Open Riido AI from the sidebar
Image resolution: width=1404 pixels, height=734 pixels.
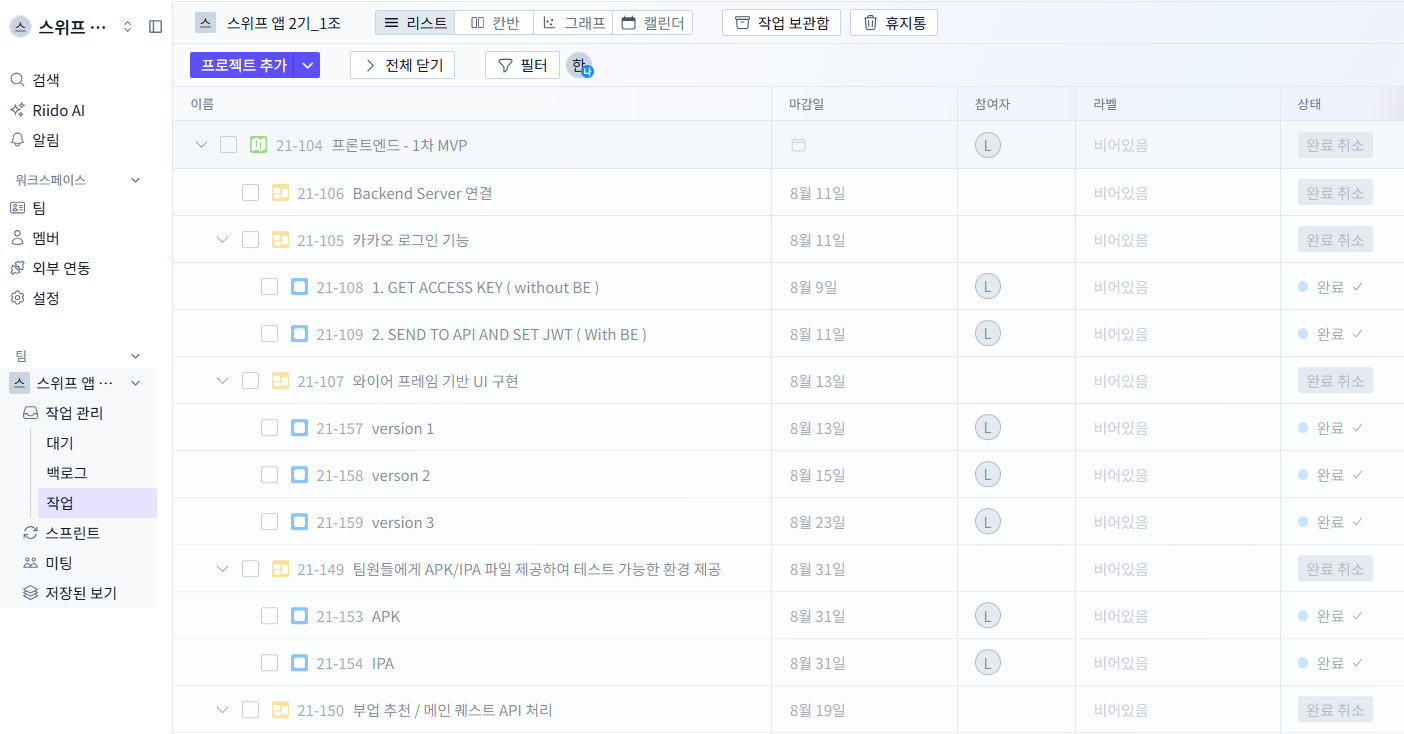58,110
